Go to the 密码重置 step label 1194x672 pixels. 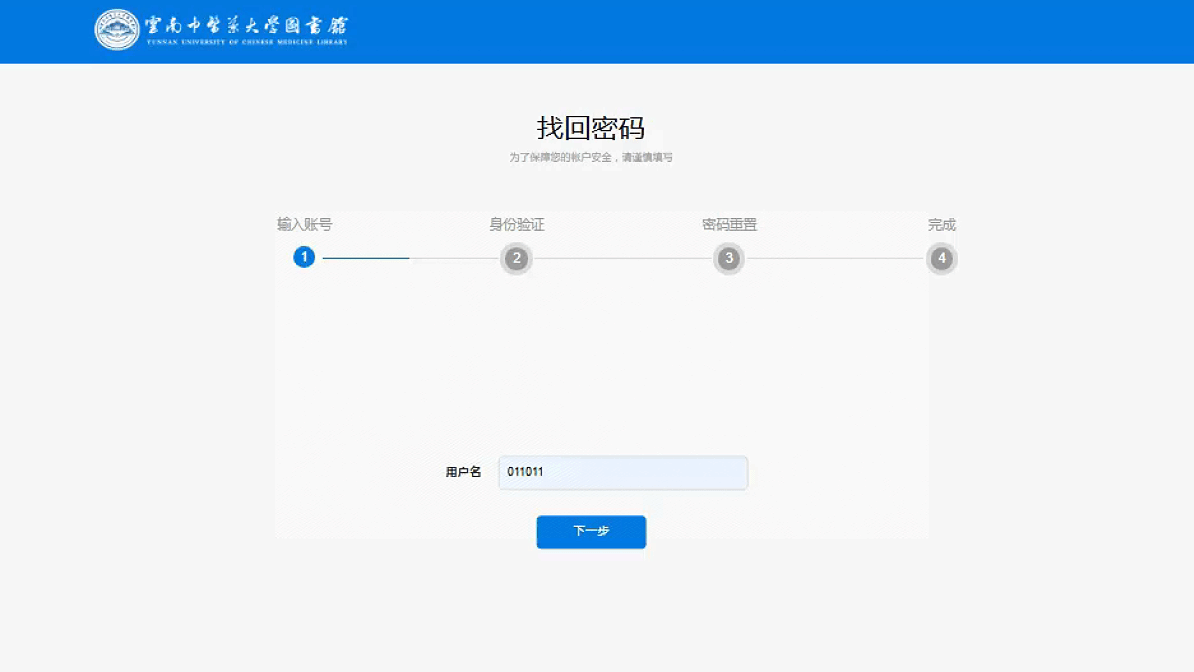click(x=729, y=225)
